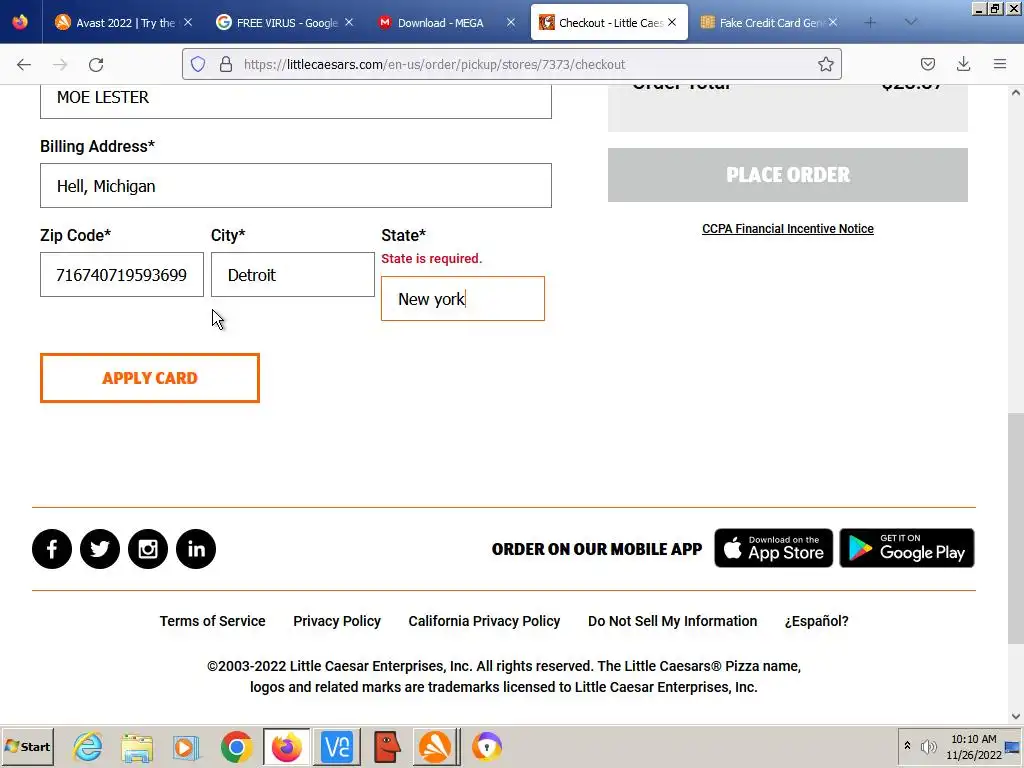
Task: Close the Download - MEGA tab
Action: 511,22
